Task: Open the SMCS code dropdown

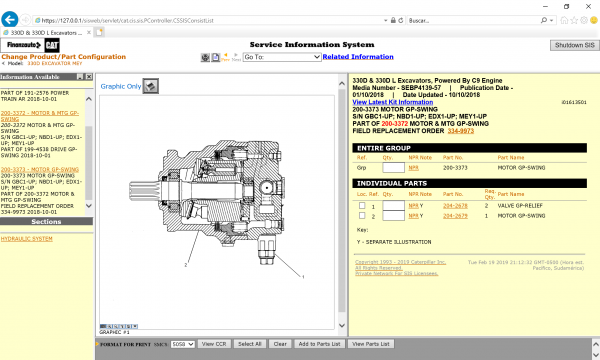Action: [183, 344]
